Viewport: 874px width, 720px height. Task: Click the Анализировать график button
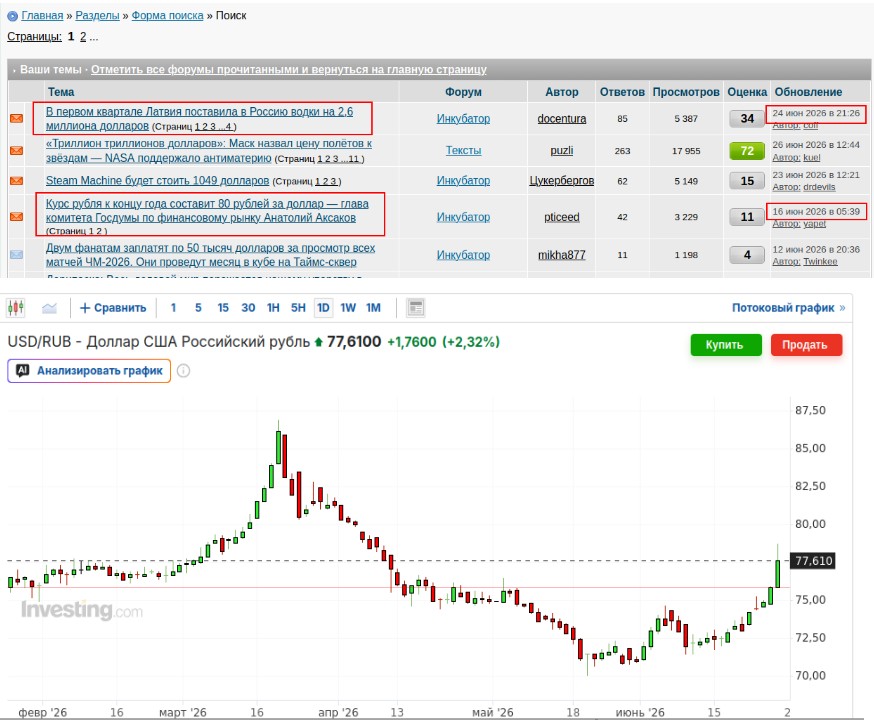pos(89,371)
